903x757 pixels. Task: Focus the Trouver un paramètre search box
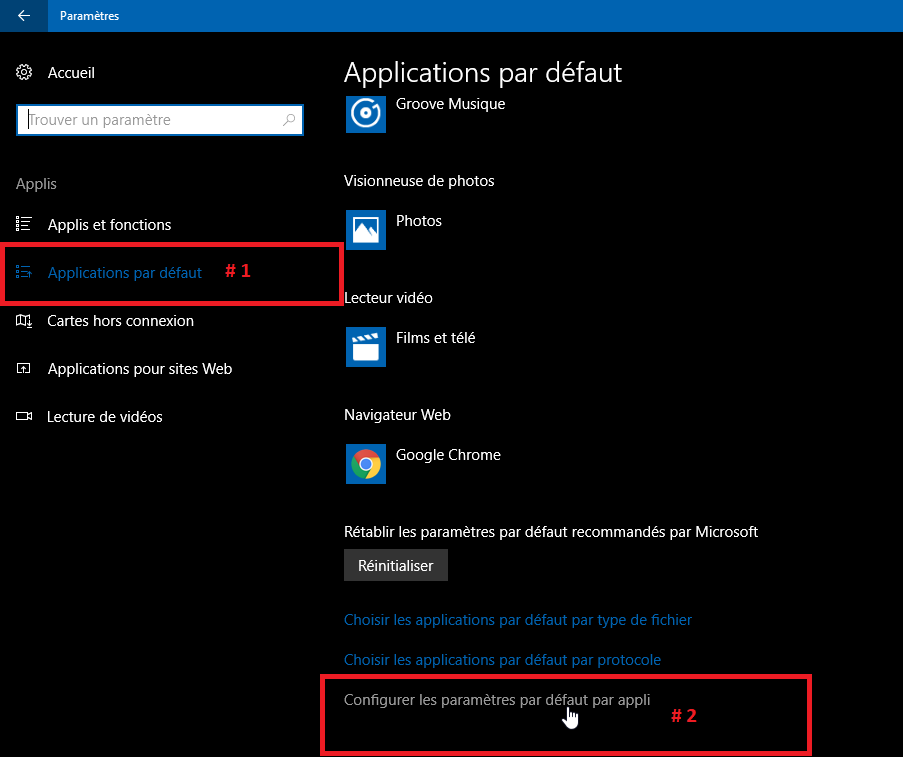coord(150,120)
